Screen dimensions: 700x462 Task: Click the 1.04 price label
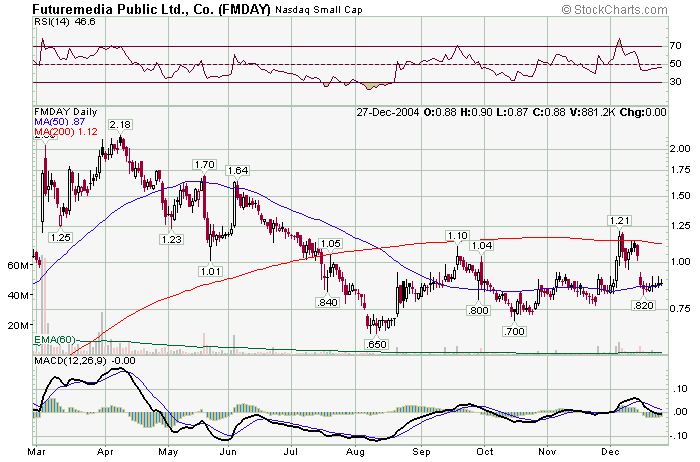coord(482,246)
